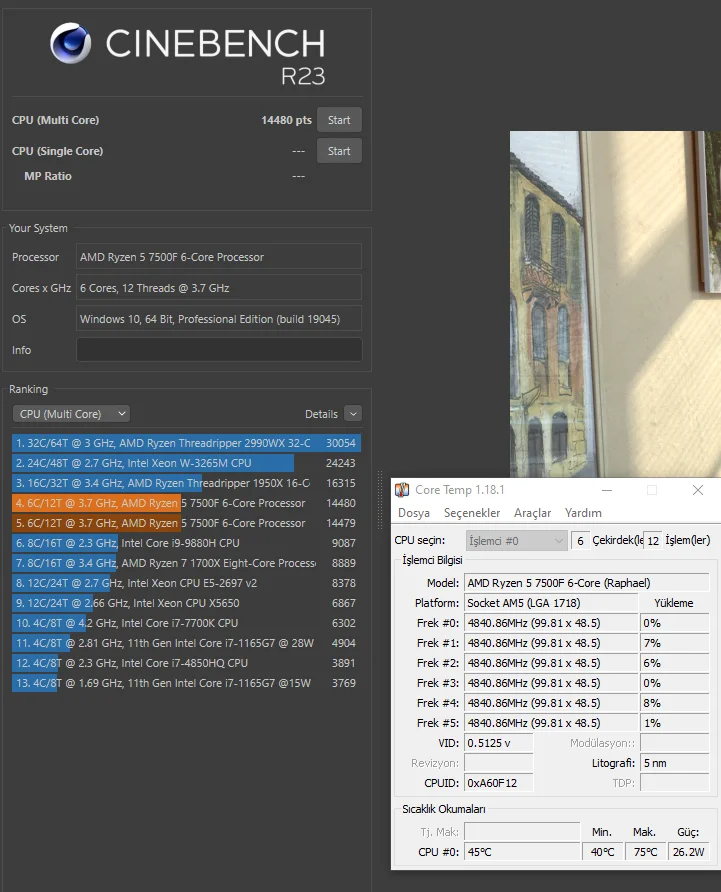
Task: Click the Core Temp app icon in title bar
Action: pos(402,490)
